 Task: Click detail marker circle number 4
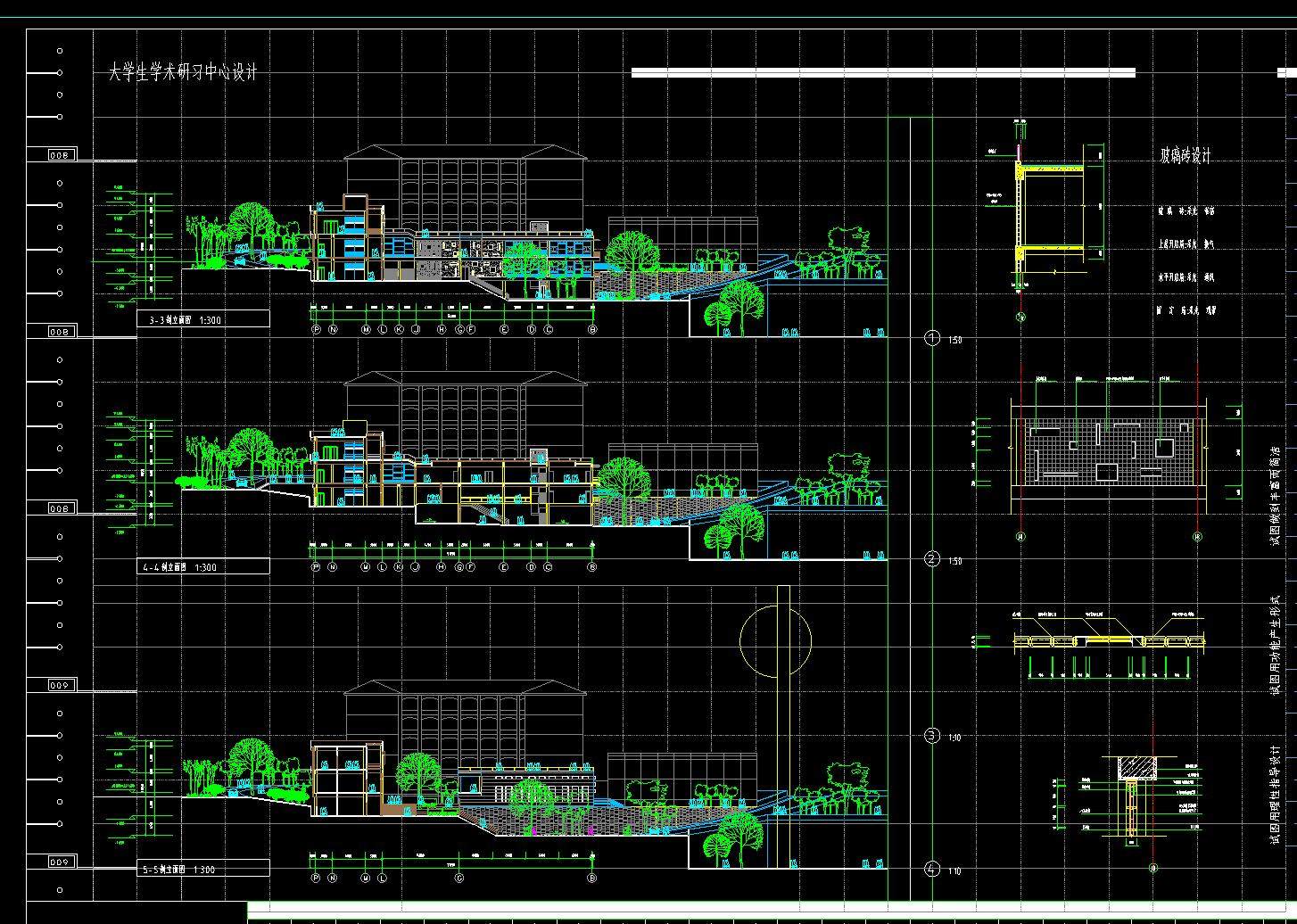tap(932, 869)
